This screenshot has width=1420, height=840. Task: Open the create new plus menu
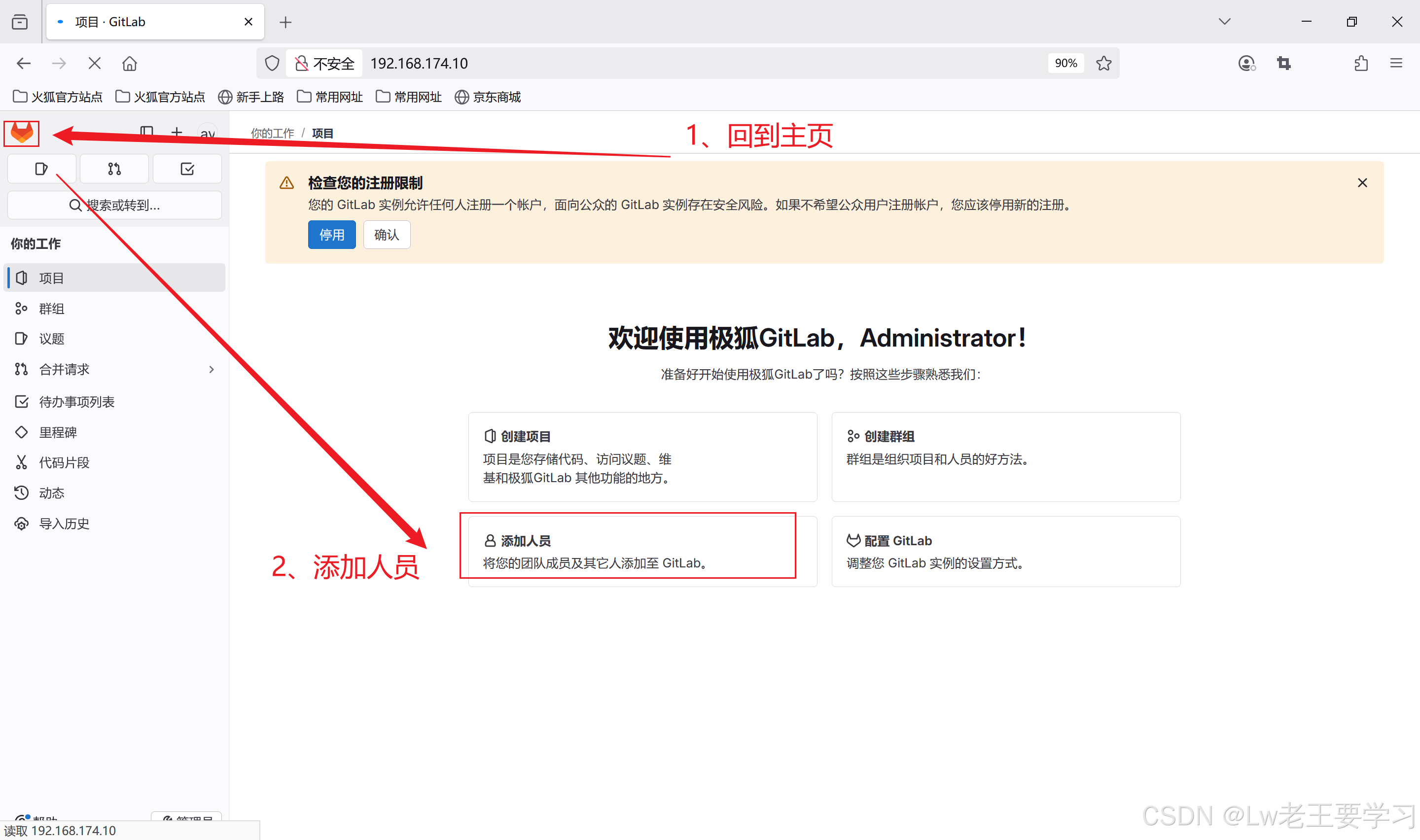point(177,133)
